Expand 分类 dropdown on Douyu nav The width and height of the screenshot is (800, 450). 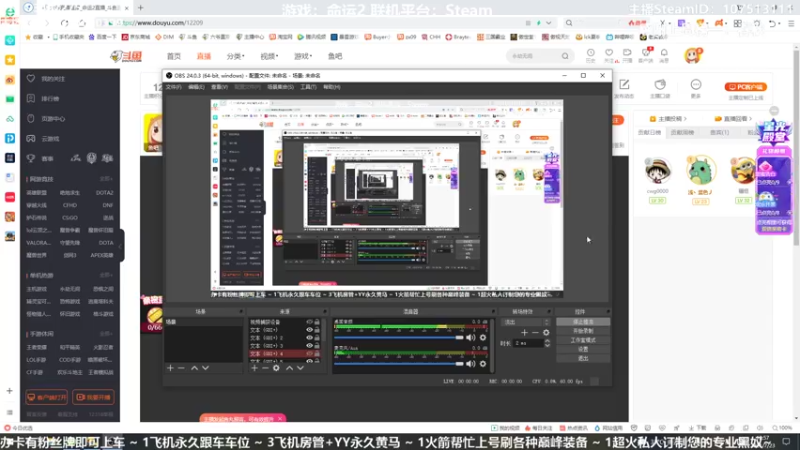[x=235, y=56]
